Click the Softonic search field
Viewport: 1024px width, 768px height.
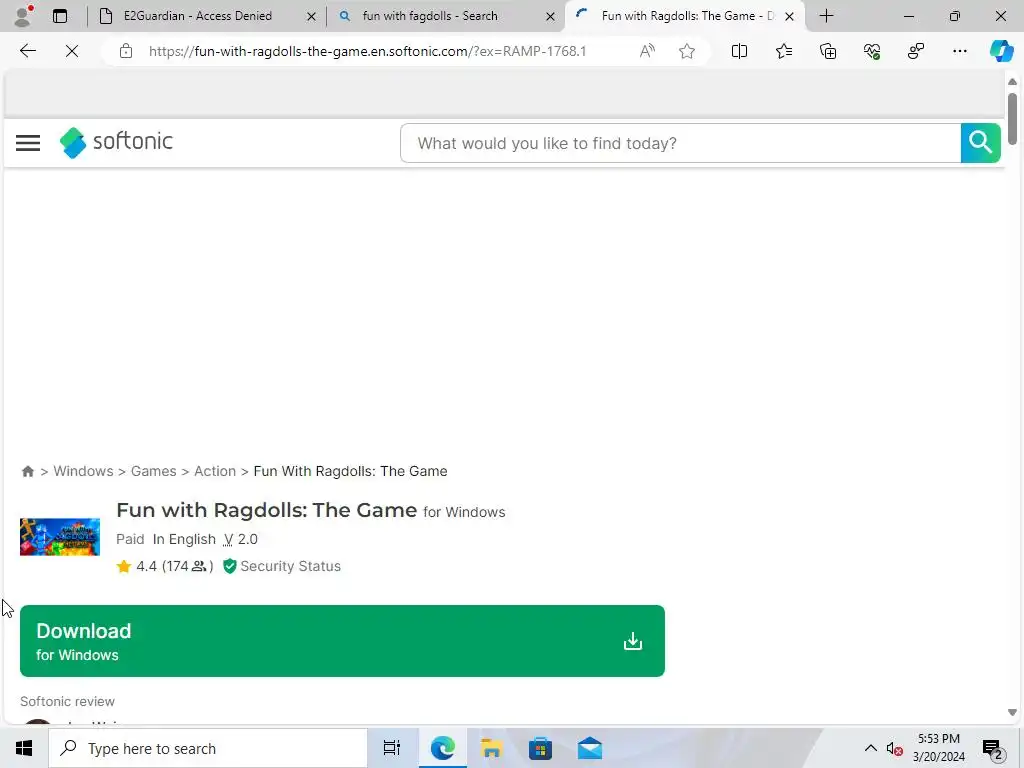tap(680, 143)
